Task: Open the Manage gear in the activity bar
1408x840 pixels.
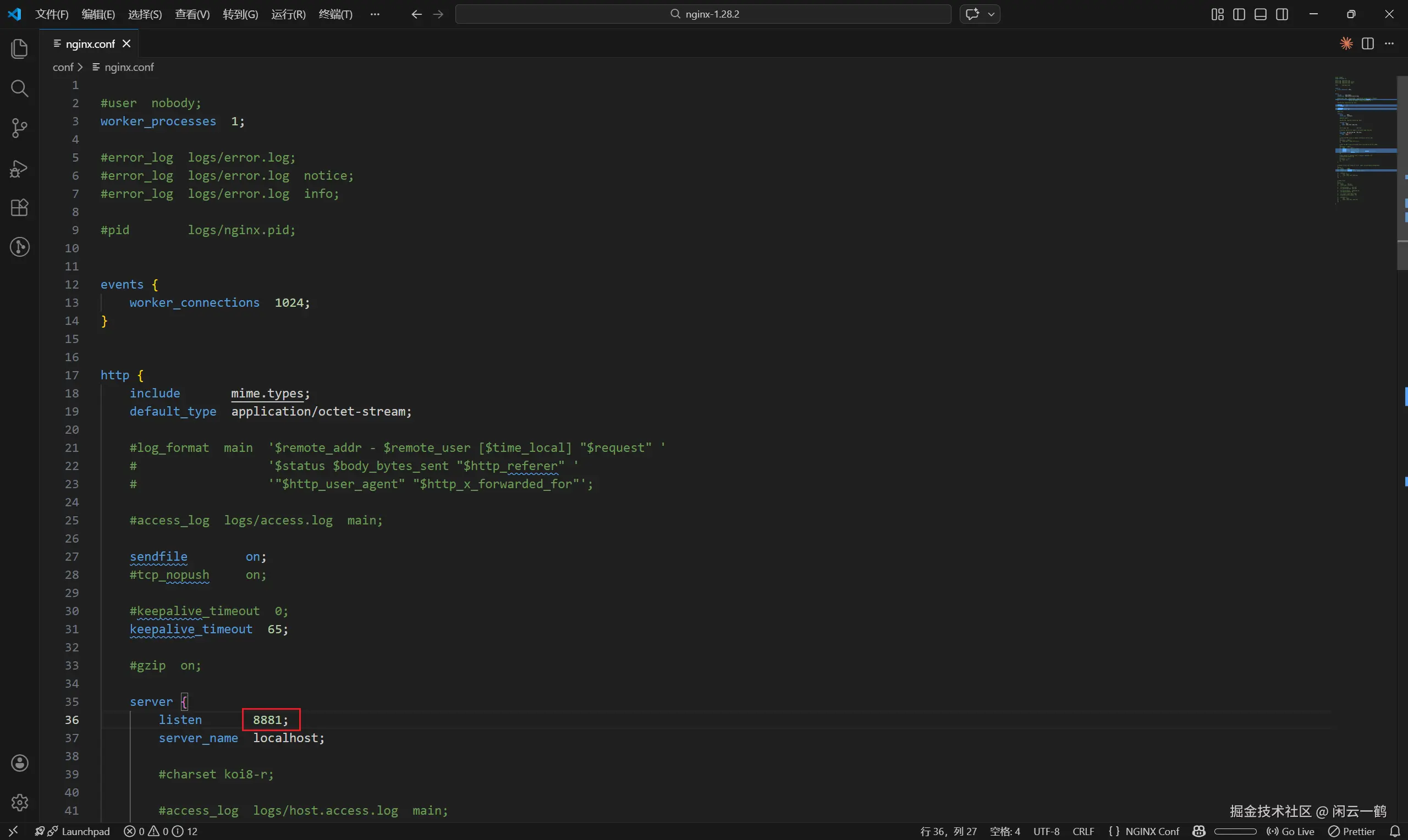Action: 19,803
